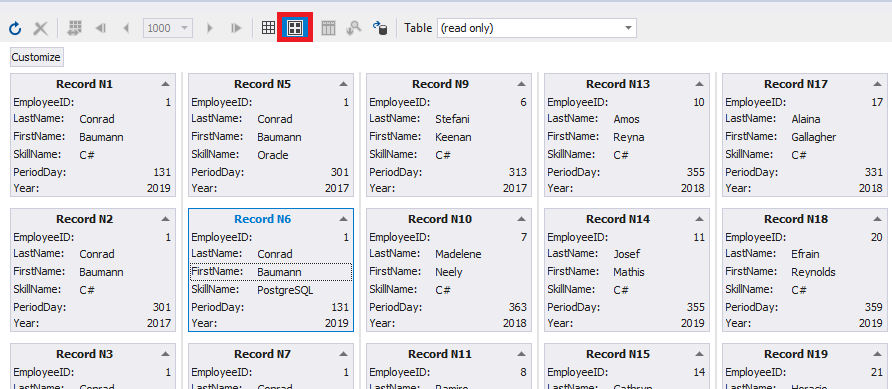
Task: Click the Baumann FirstName field in Record N6
Action: pyautogui.click(x=271, y=272)
